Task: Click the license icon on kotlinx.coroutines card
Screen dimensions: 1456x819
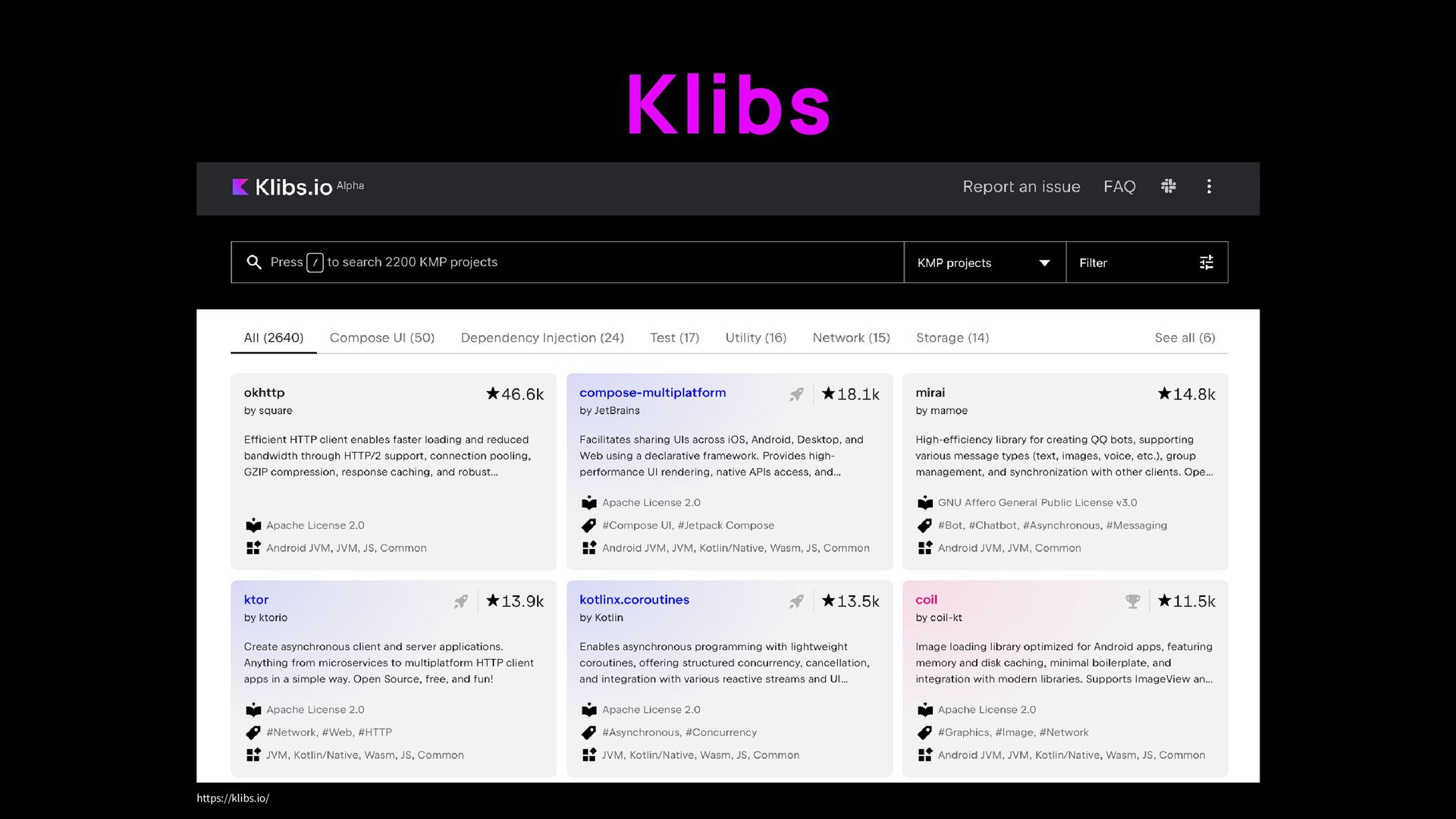Action: (x=589, y=710)
